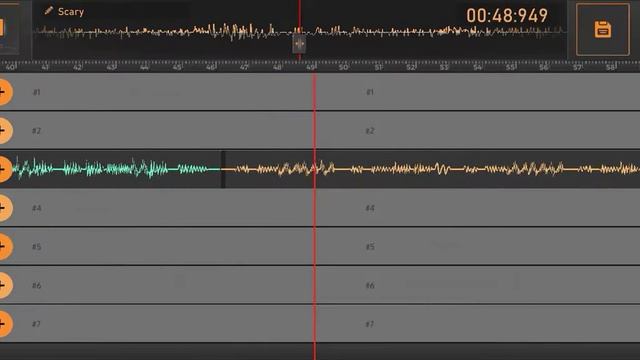
Task: Click the left #4 track label
Action: (36, 208)
